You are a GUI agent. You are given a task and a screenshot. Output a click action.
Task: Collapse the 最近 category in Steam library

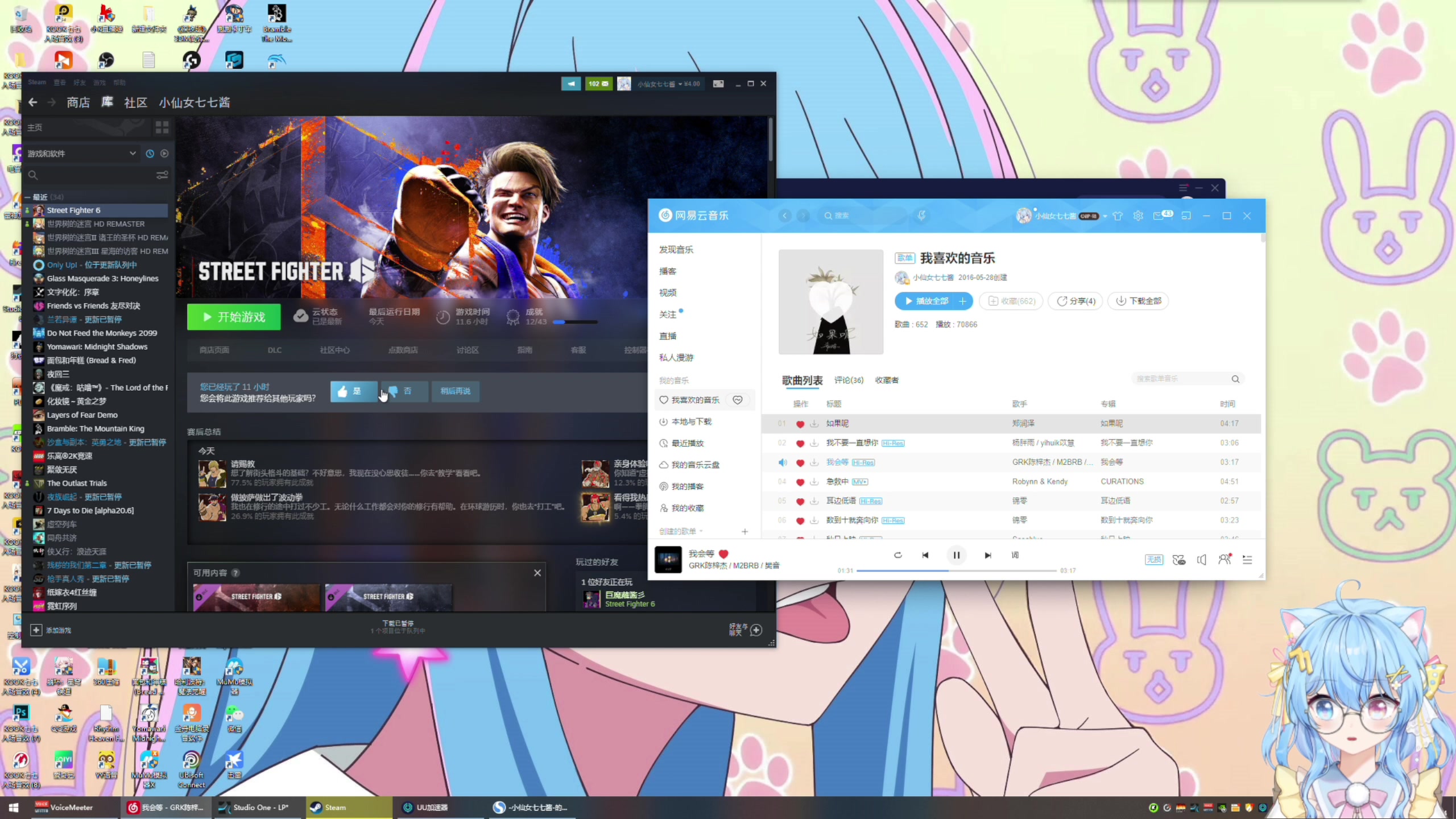(x=27, y=197)
